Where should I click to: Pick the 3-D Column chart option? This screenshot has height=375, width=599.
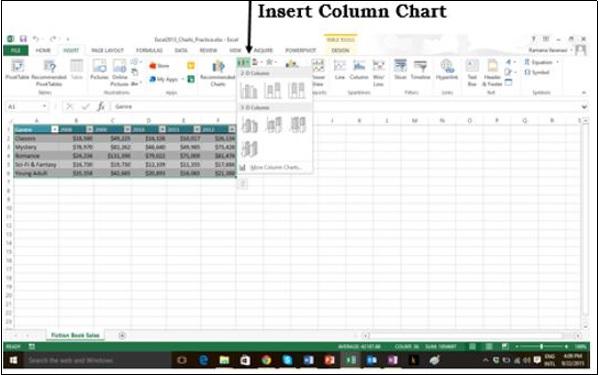249,149
